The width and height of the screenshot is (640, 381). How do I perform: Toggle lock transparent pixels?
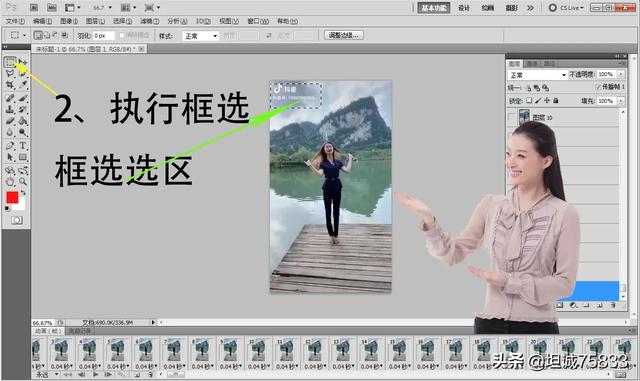529,100
